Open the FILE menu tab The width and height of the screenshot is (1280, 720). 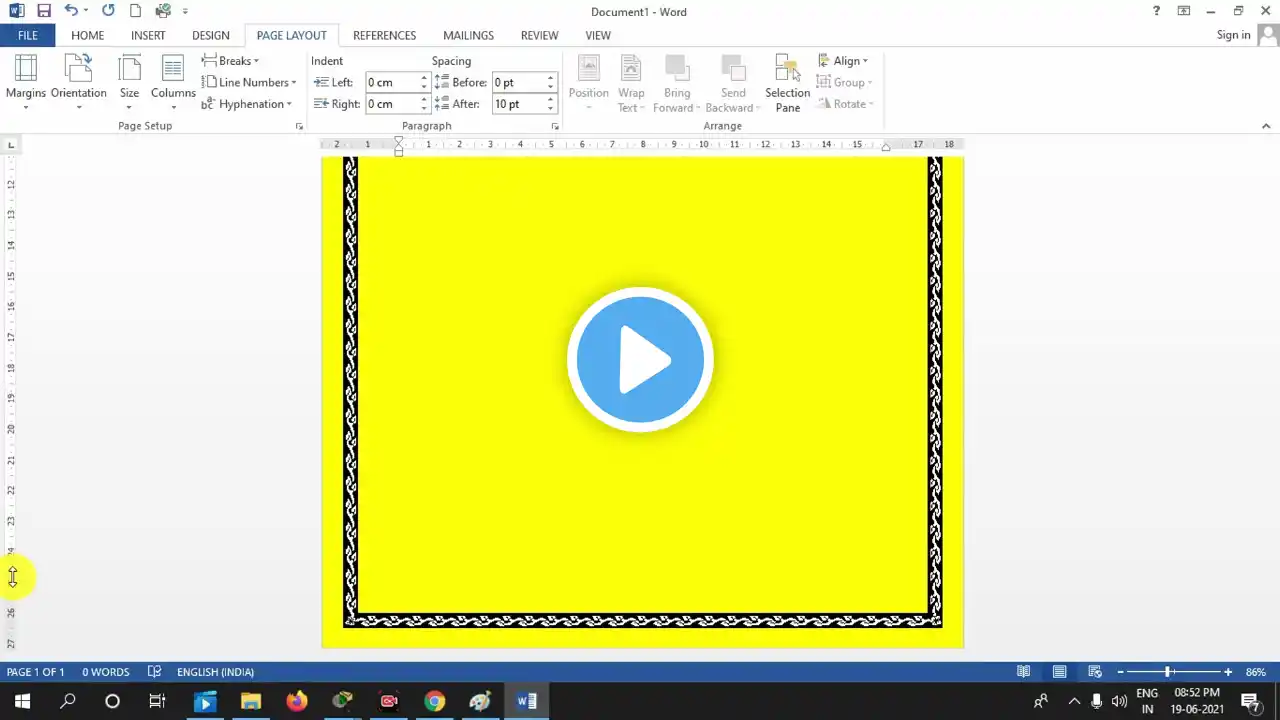27,35
